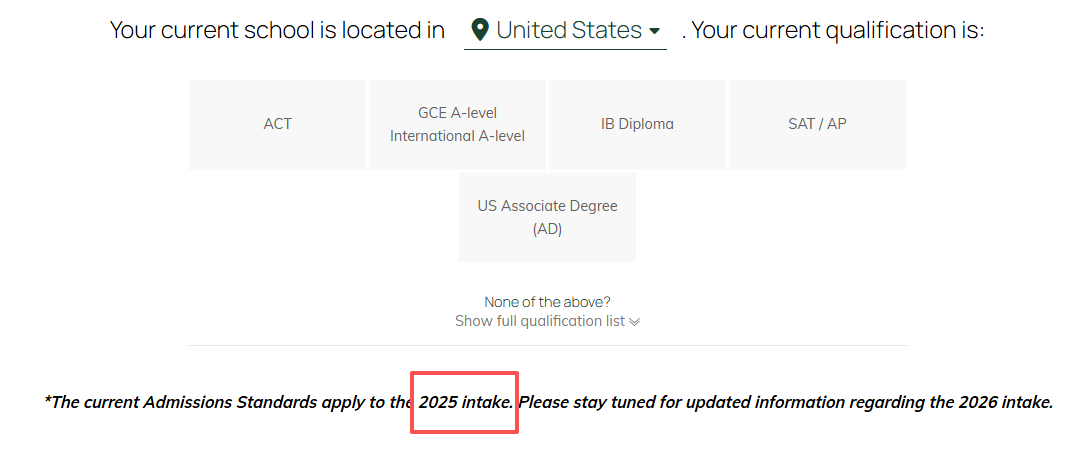Select the IB Diploma tile
This screenshot has width=1073, height=463.
click(637, 124)
